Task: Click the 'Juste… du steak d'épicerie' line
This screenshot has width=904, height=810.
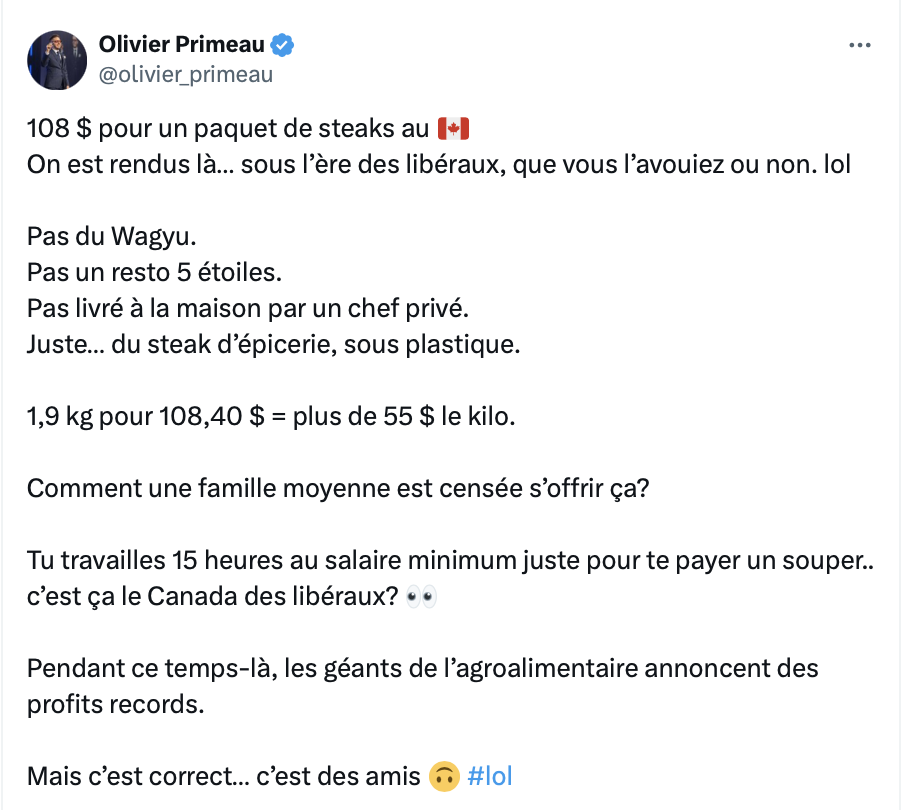Action: pos(273,345)
